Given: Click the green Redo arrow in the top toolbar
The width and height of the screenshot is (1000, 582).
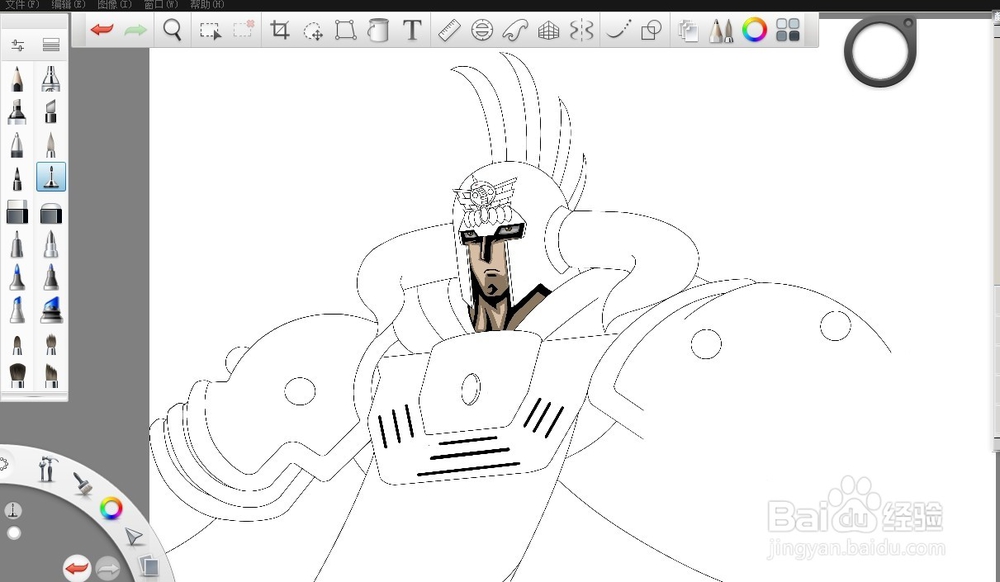Looking at the screenshot, I should [x=135, y=29].
